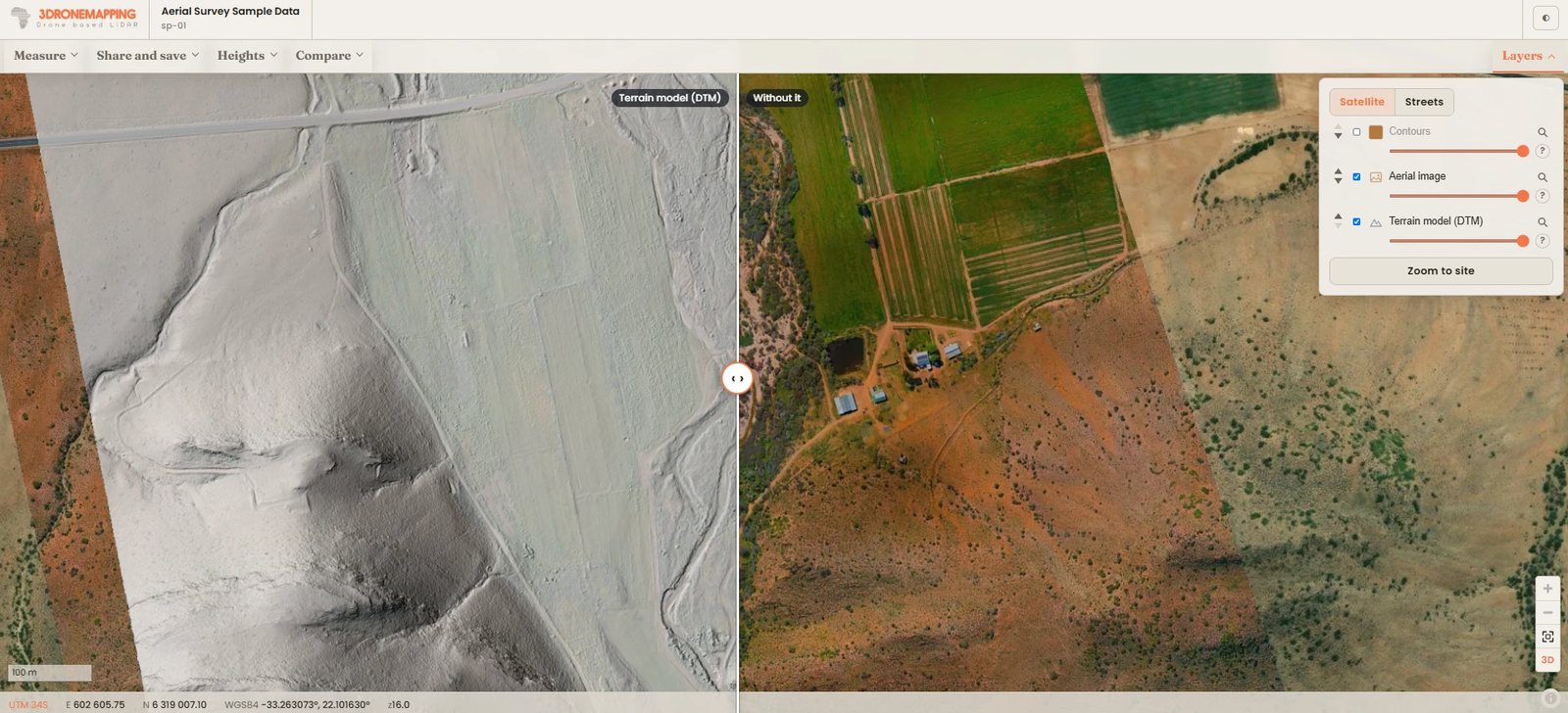Uncheck the Aerial image layer checkbox

[1356, 177]
